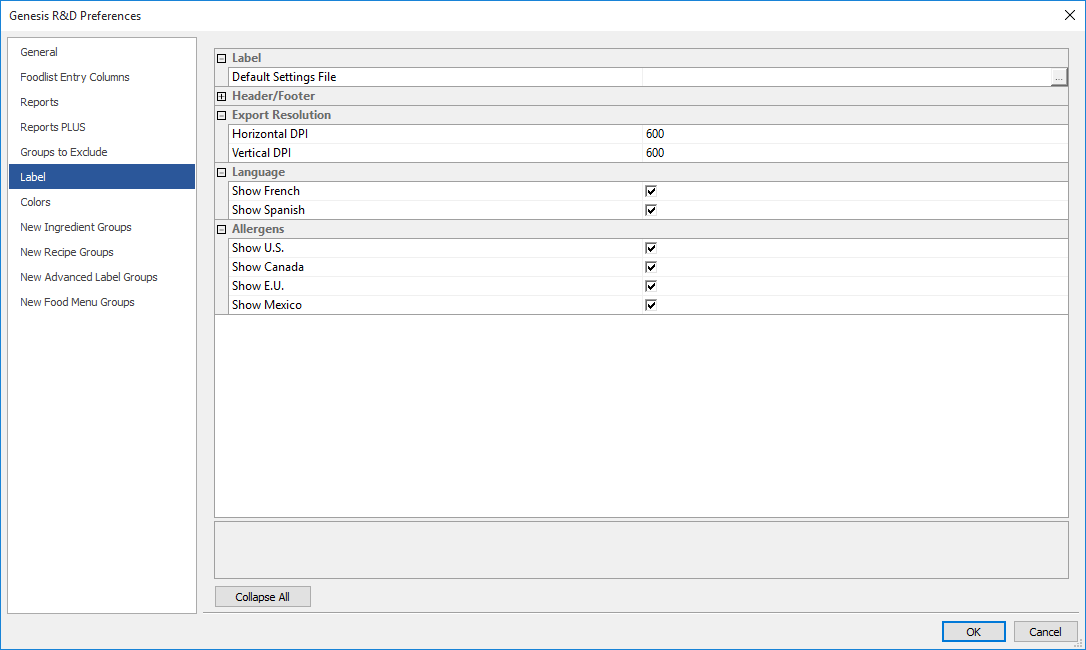This screenshot has width=1086, height=650.
Task: Select the Show Spanish row label
Action: pyautogui.click(x=268, y=210)
